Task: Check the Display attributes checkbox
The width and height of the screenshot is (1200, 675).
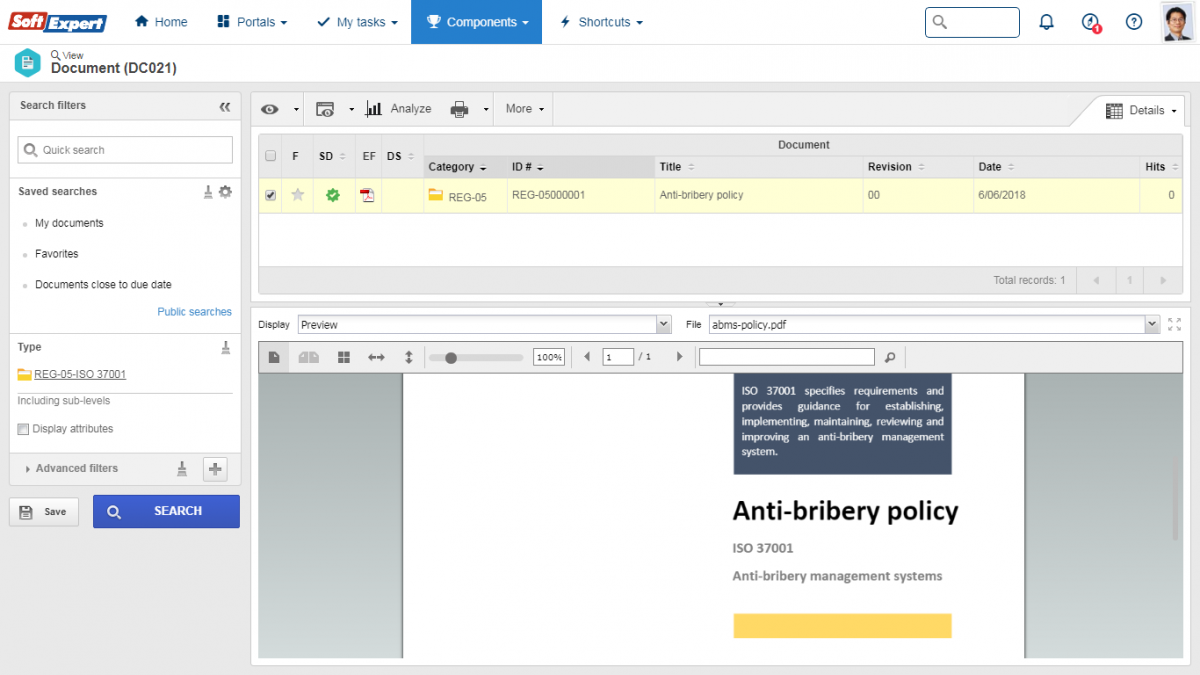Action: click(21, 428)
